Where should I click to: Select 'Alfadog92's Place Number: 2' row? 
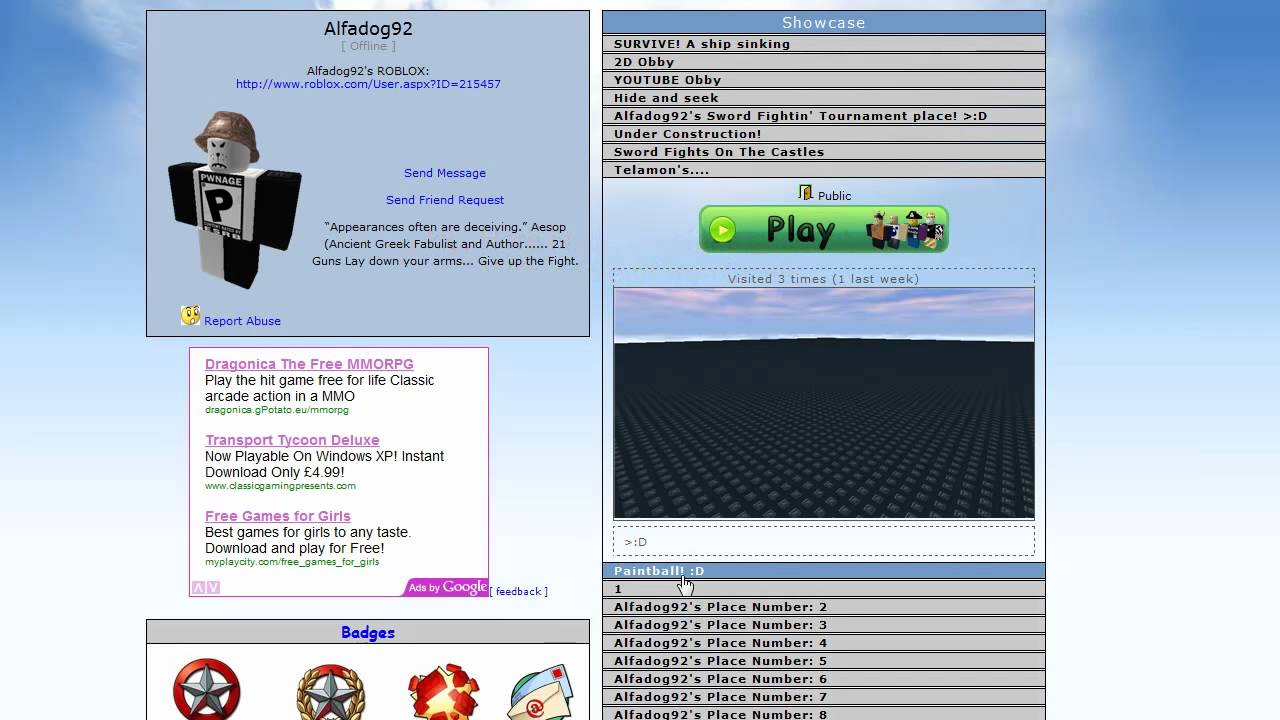click(720, 607)
